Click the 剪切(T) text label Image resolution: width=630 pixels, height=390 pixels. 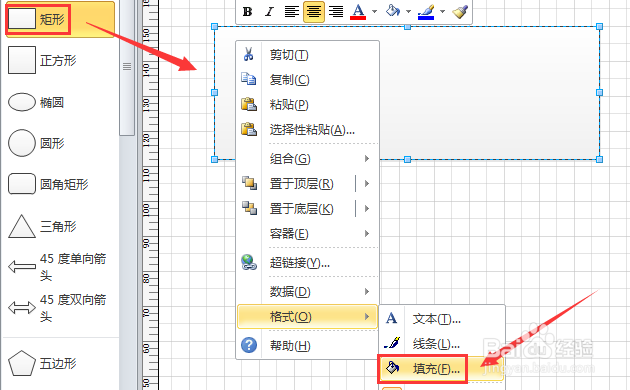(289, 55)
